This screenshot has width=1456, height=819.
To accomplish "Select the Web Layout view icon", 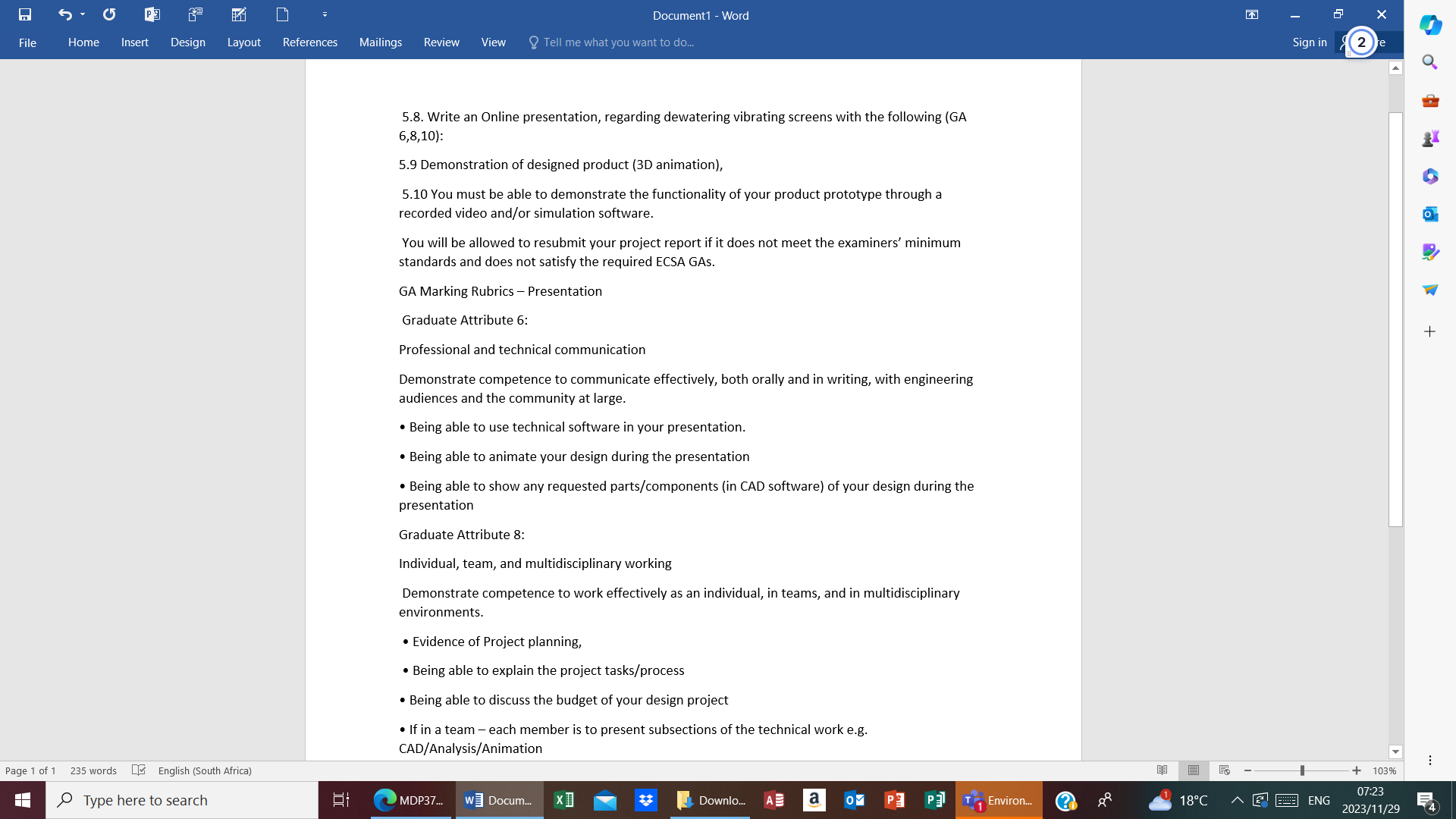I will pyautogui.click(x=1224, y=770).
